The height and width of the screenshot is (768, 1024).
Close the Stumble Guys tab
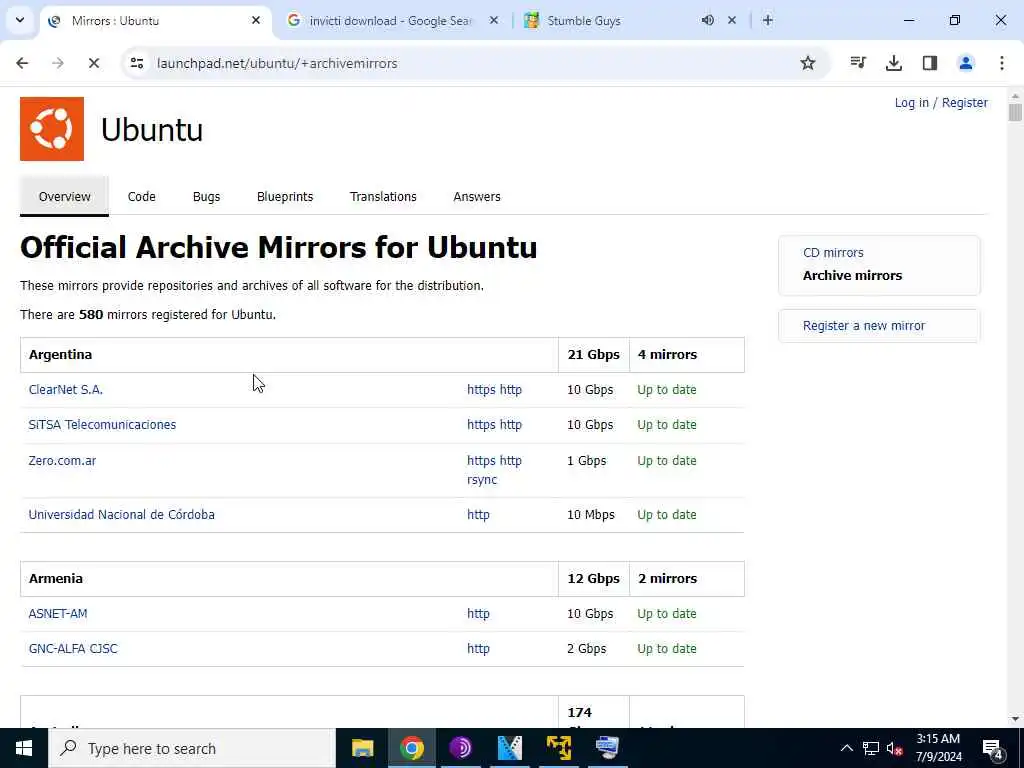pos(732,20)
